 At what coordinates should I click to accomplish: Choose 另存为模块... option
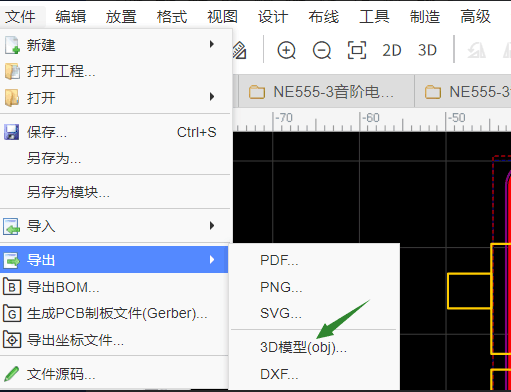pos(115,192)
